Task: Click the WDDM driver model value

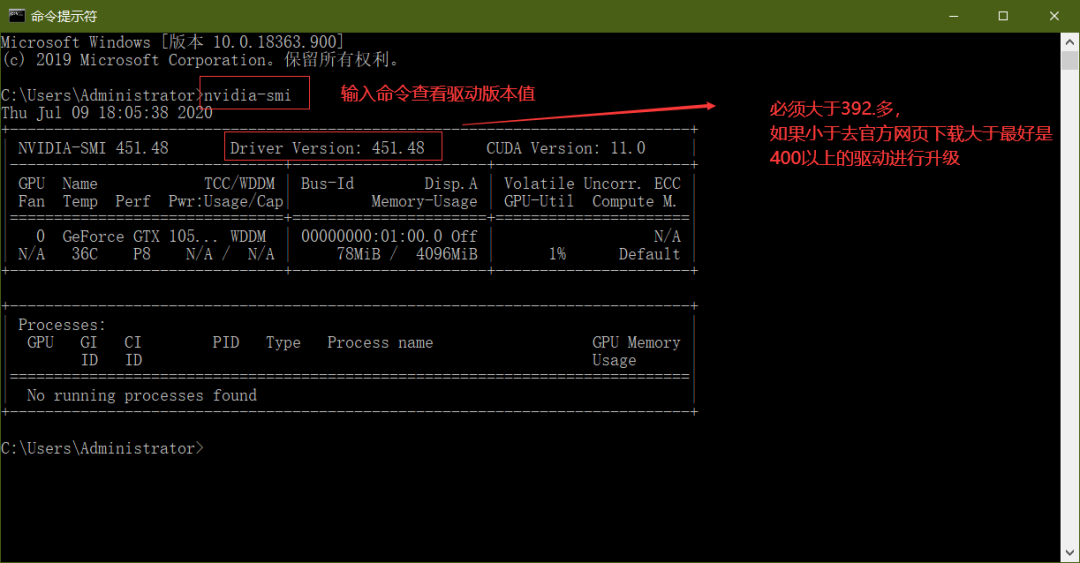Action: tap(248, 236)
